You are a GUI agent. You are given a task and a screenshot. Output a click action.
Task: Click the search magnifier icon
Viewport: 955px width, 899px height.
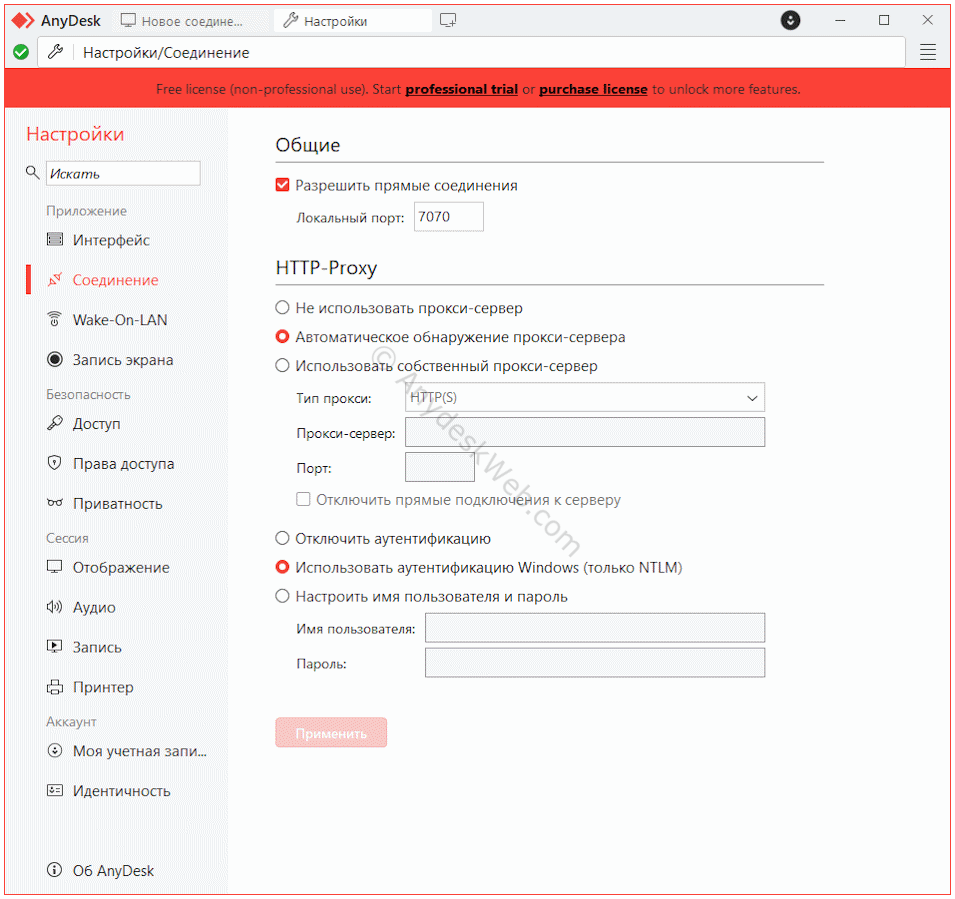coord(32,172)
